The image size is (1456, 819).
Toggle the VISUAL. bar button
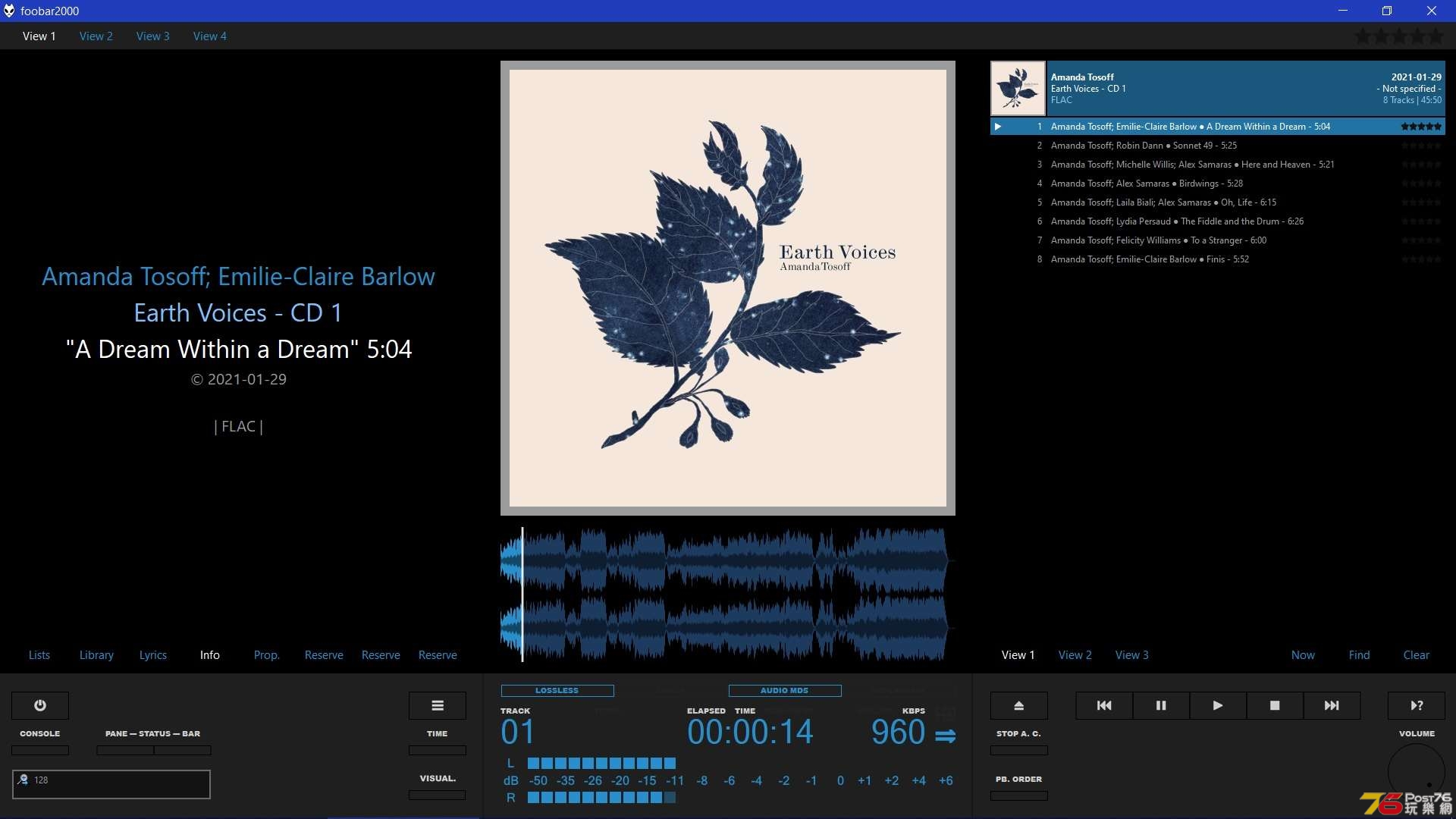tap(438, 795)
